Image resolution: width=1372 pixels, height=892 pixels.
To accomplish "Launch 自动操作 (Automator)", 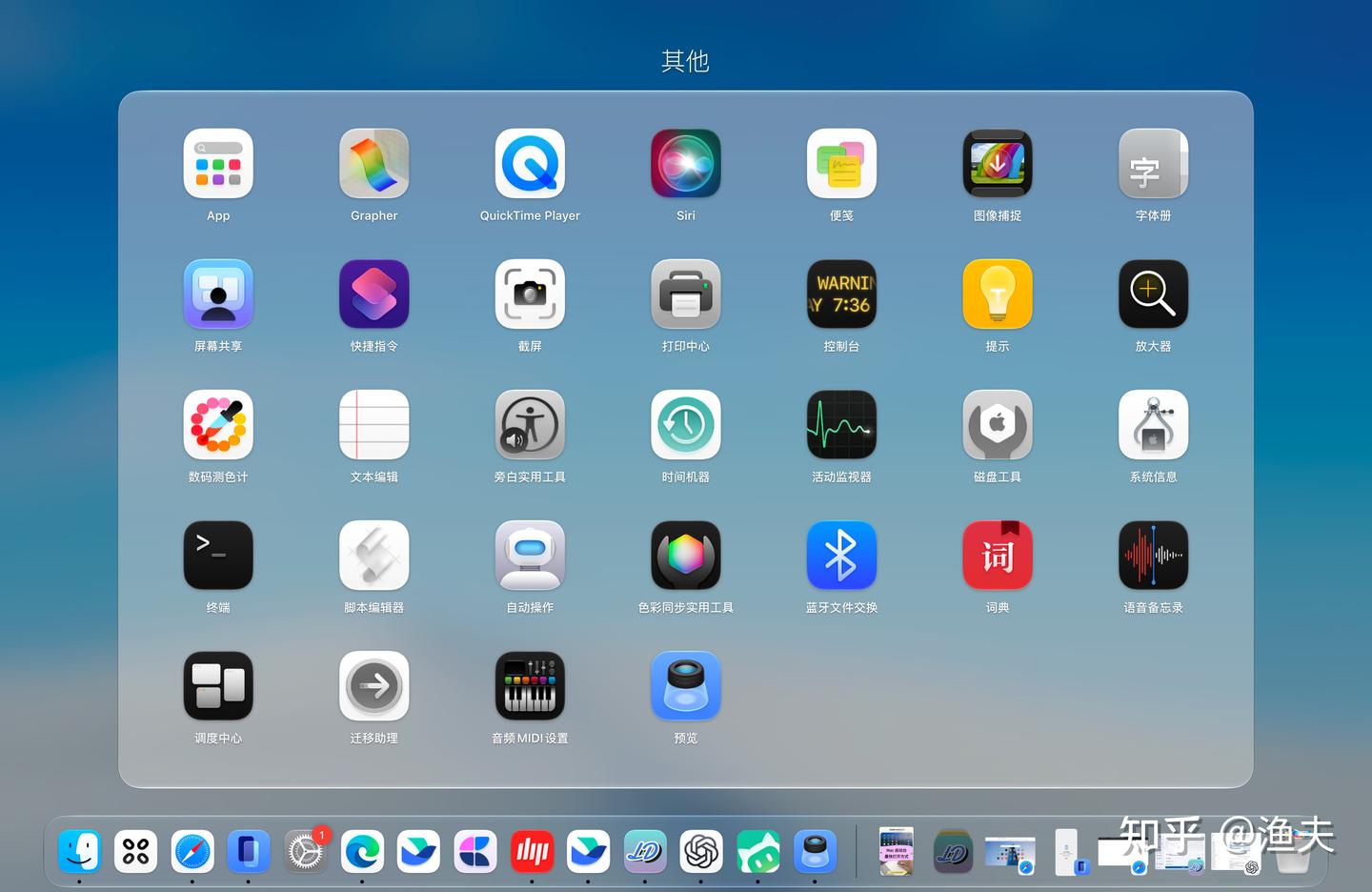I will pos(530,556).
